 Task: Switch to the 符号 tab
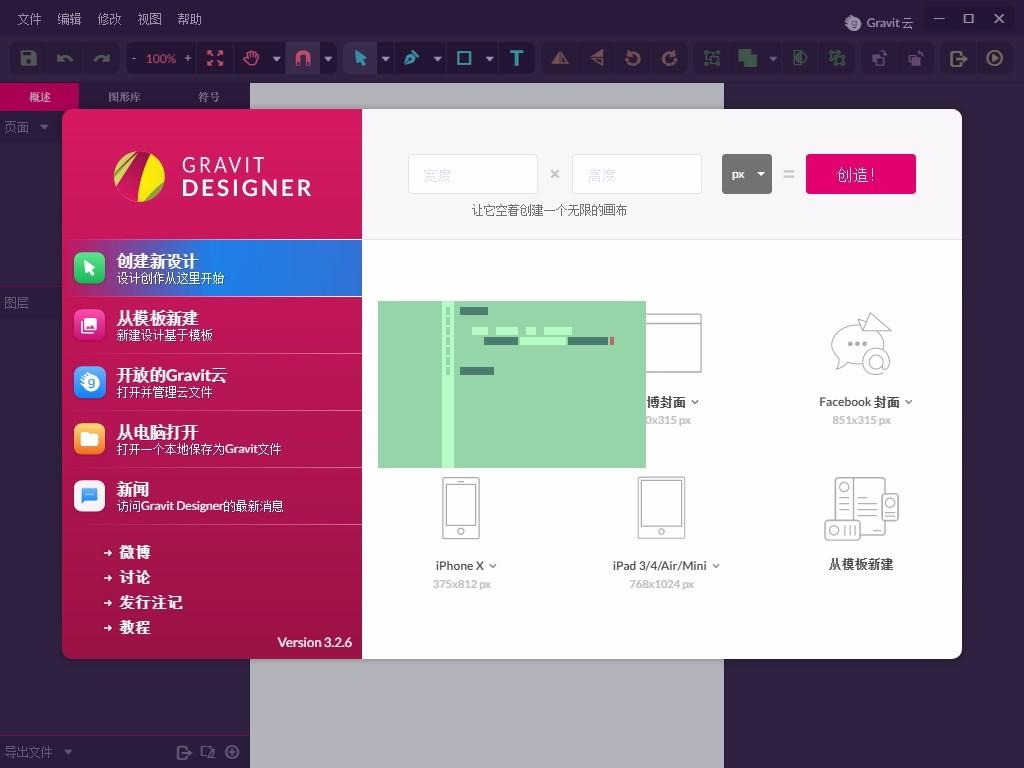(x=208, y=97)
